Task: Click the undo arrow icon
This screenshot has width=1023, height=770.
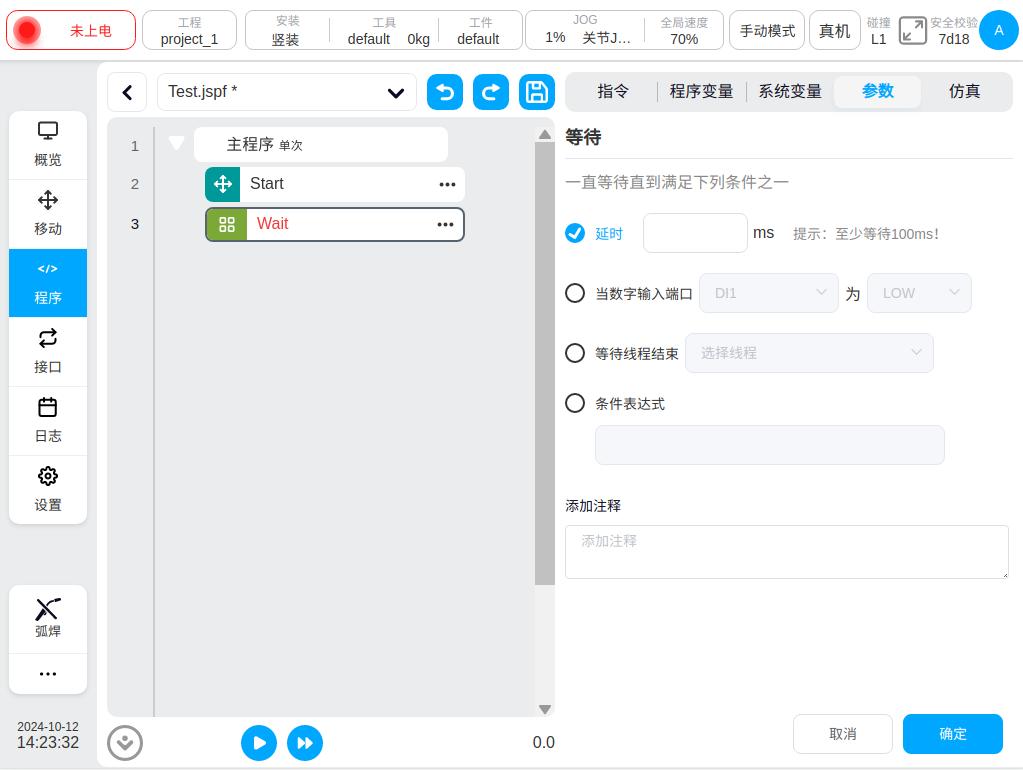Action: coord(445,92)
